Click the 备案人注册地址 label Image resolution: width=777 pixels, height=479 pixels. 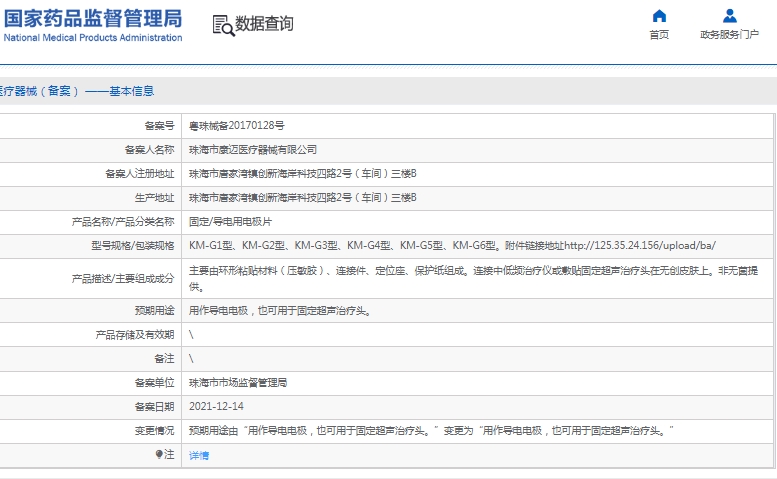click(140, 174)
